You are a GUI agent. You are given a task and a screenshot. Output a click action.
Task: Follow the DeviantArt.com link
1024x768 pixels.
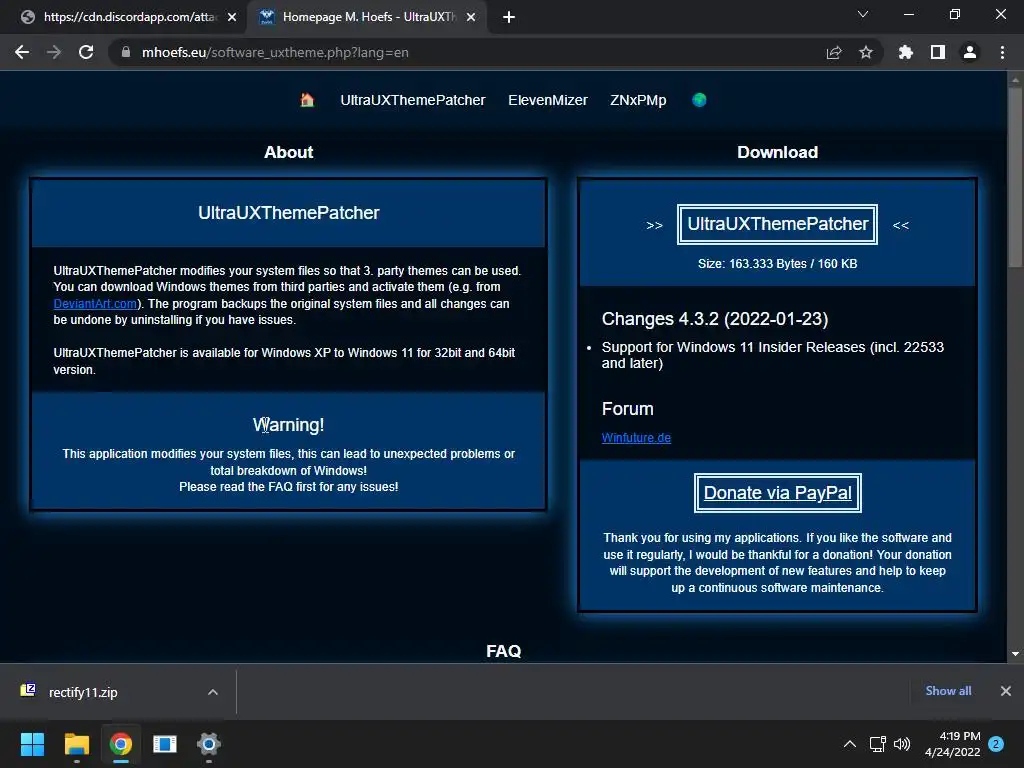(95, 304)
